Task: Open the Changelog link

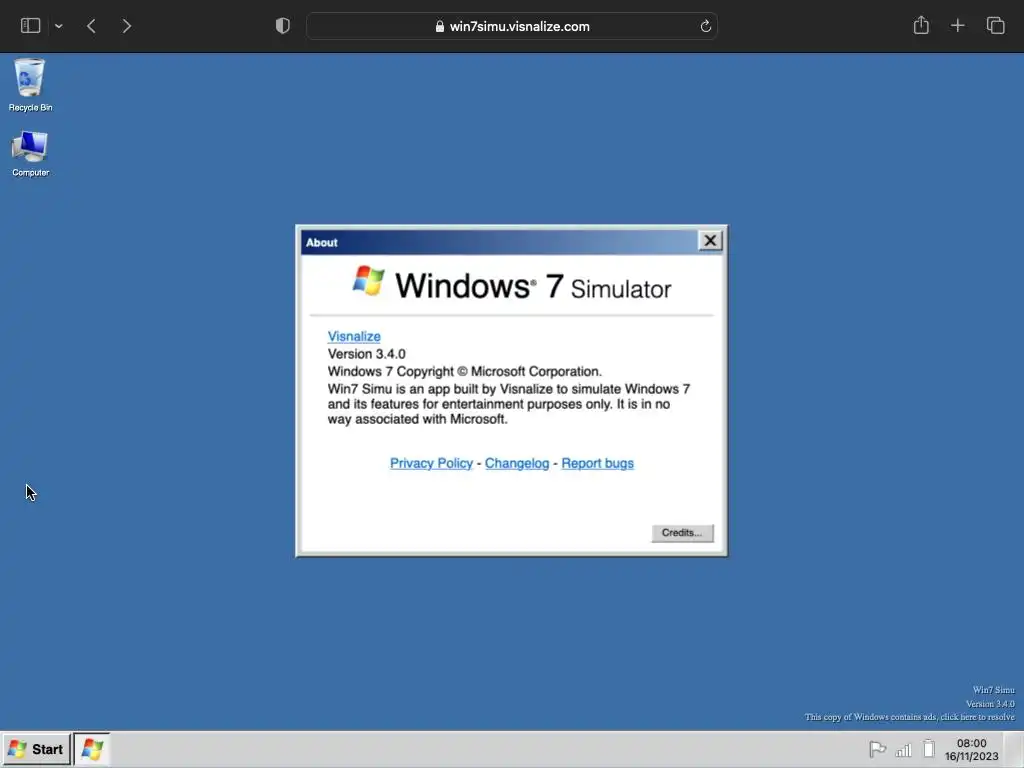Action: coord(517,463)
